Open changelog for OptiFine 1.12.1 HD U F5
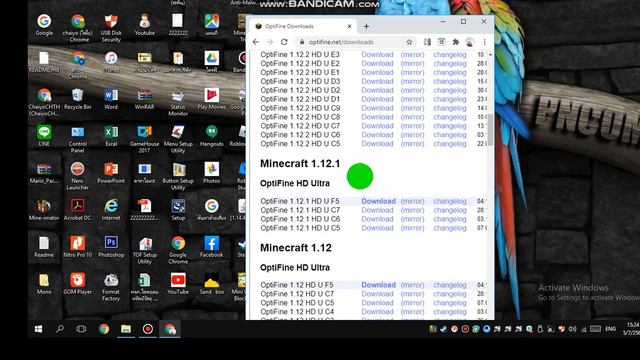Screen dimensions: 640x360 point(450,201)
